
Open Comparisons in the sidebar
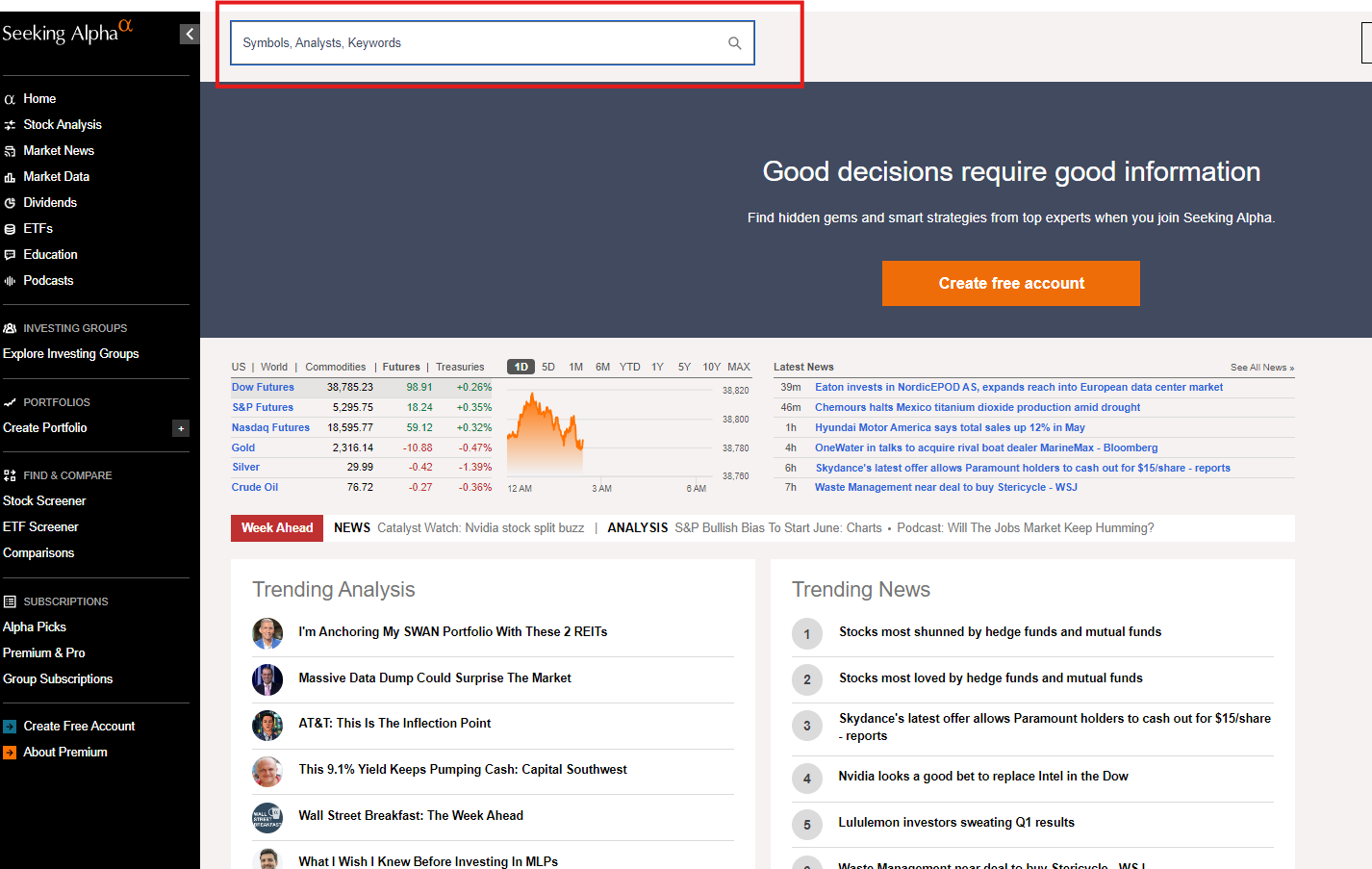(x=38, y=552)
